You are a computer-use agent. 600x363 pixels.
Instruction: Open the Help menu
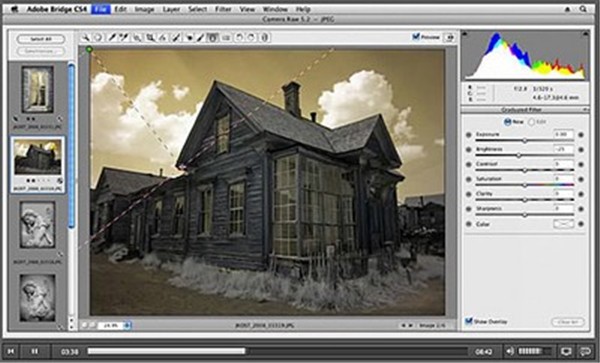303,9
